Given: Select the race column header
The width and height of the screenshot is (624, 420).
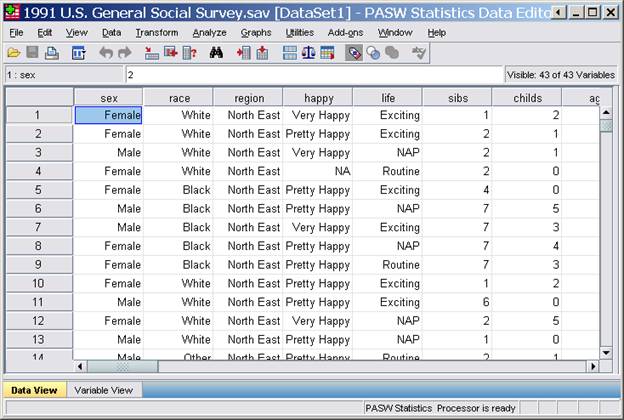Looking at the screenshot, I should click(179, 98).
